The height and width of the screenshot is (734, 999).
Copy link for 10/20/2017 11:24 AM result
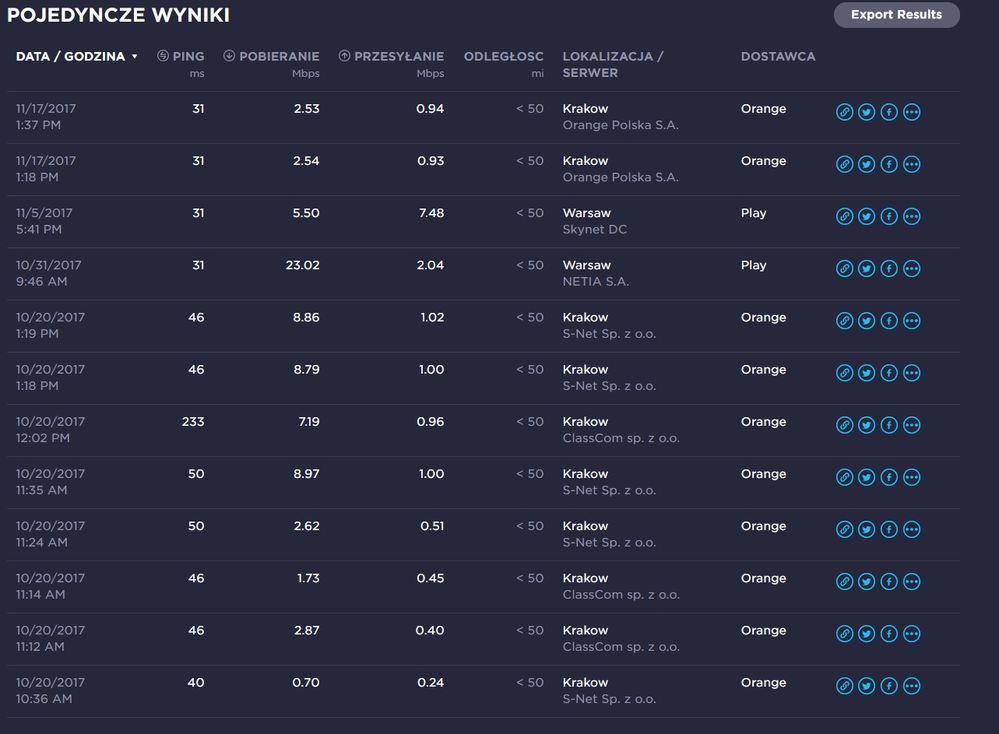(844, 530)
